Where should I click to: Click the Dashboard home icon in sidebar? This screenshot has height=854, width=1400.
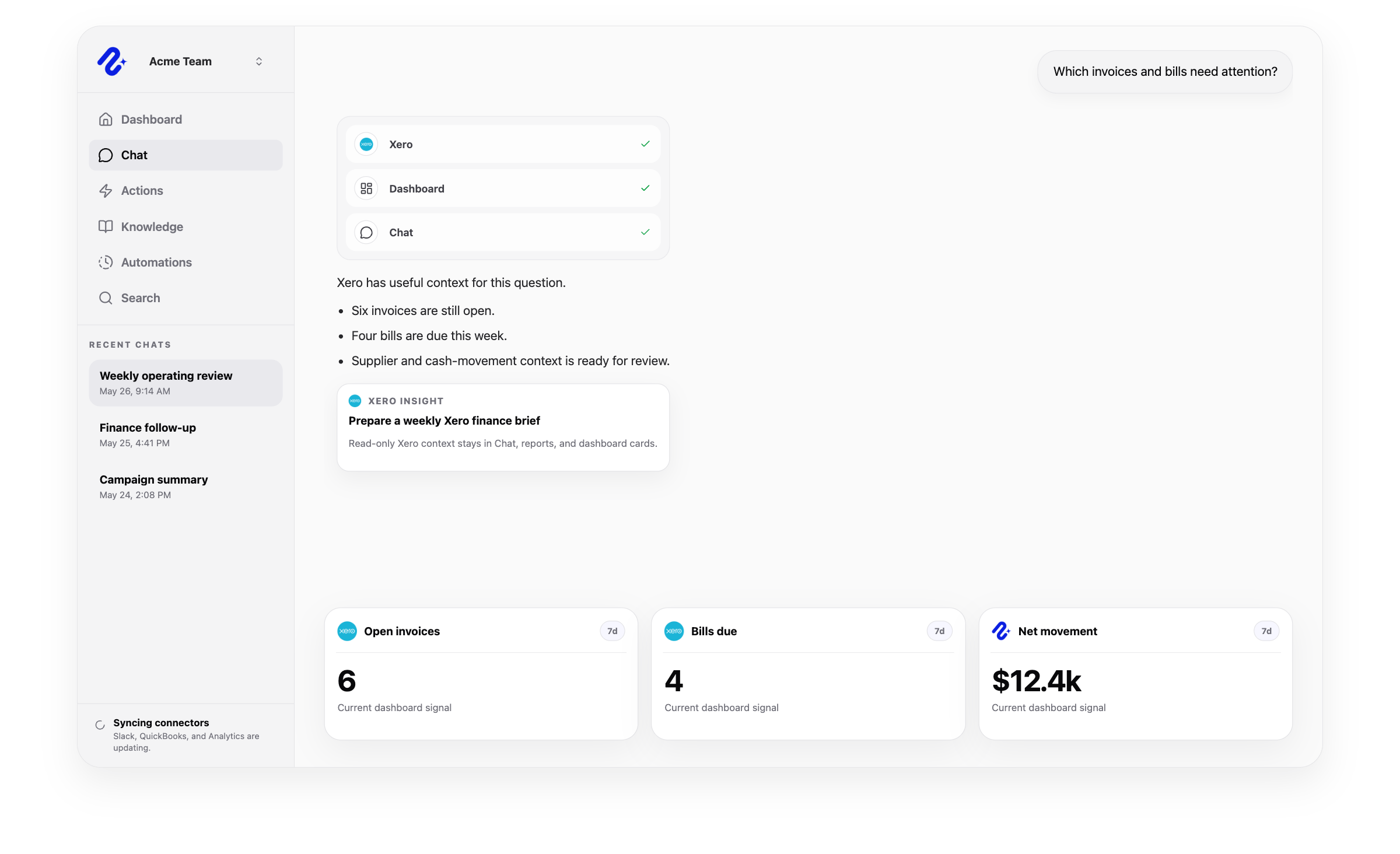(106, 119)
